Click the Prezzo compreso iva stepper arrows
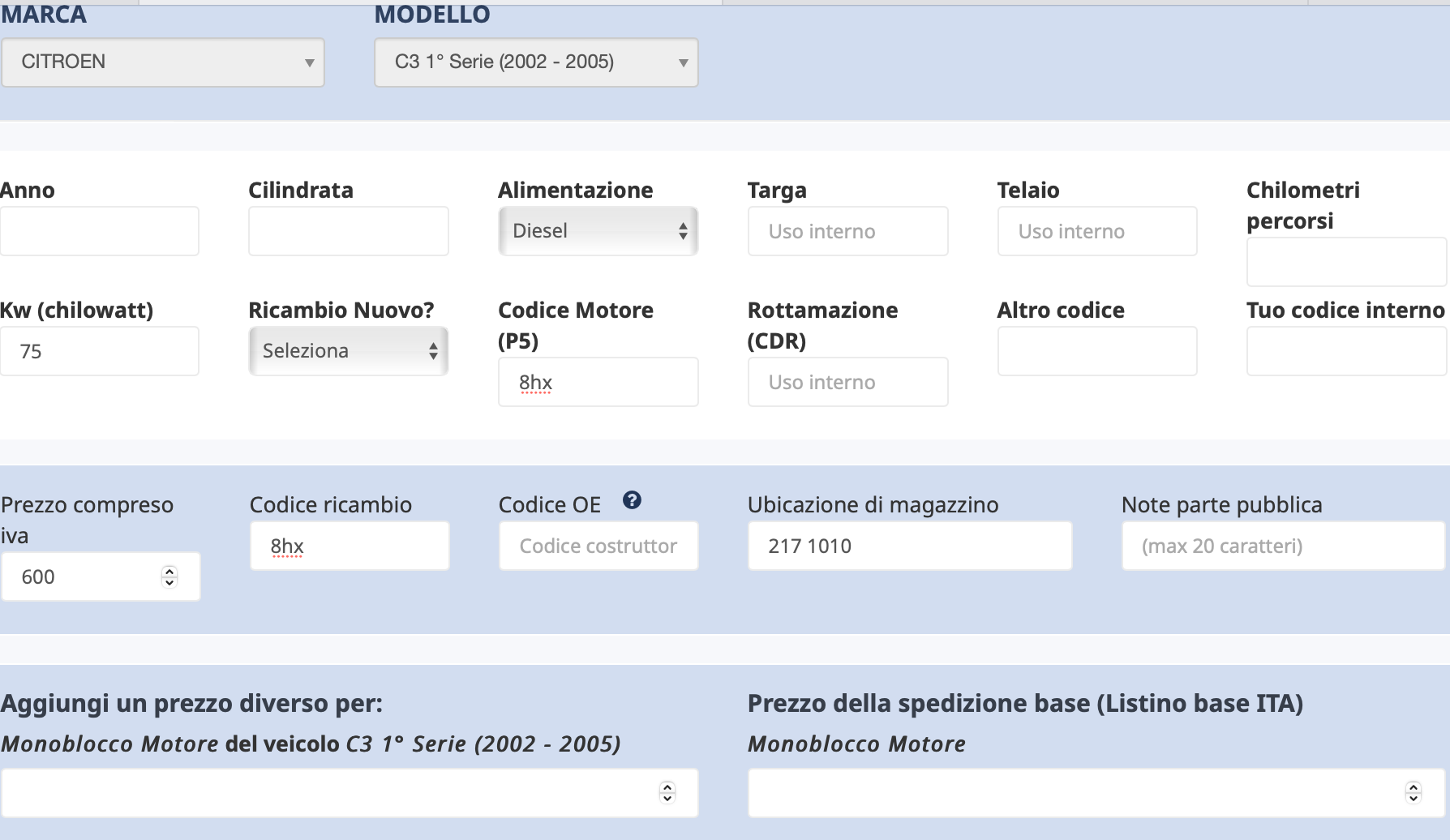Screen dimensions: 1450x840 pos(169,576)
